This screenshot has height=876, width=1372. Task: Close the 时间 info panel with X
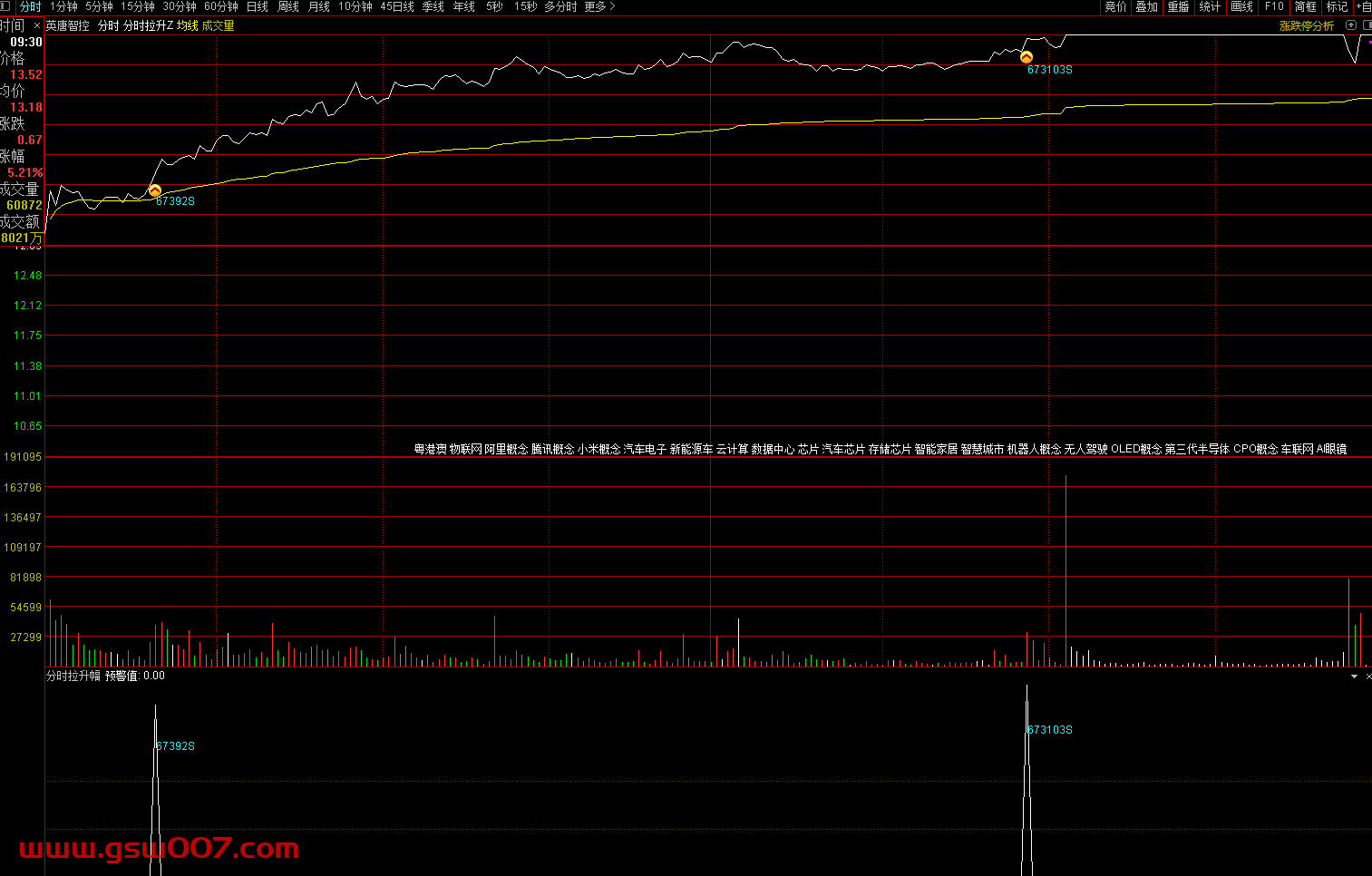[x=37, y=25]
